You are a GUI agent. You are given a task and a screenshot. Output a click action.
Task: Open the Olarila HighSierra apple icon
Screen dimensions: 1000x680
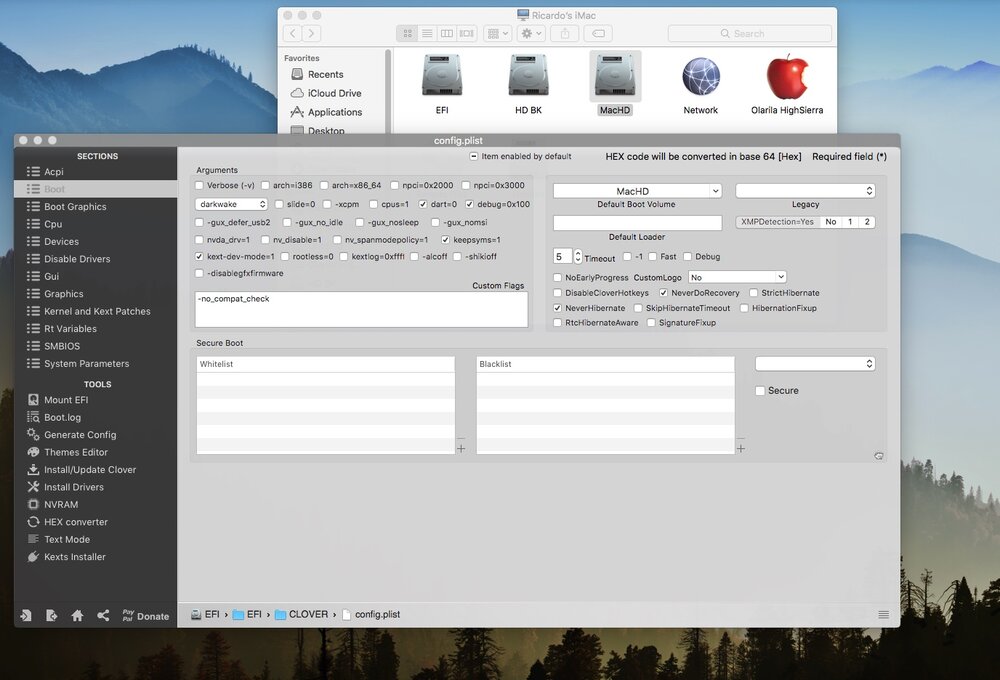click(x=787, y=79)
